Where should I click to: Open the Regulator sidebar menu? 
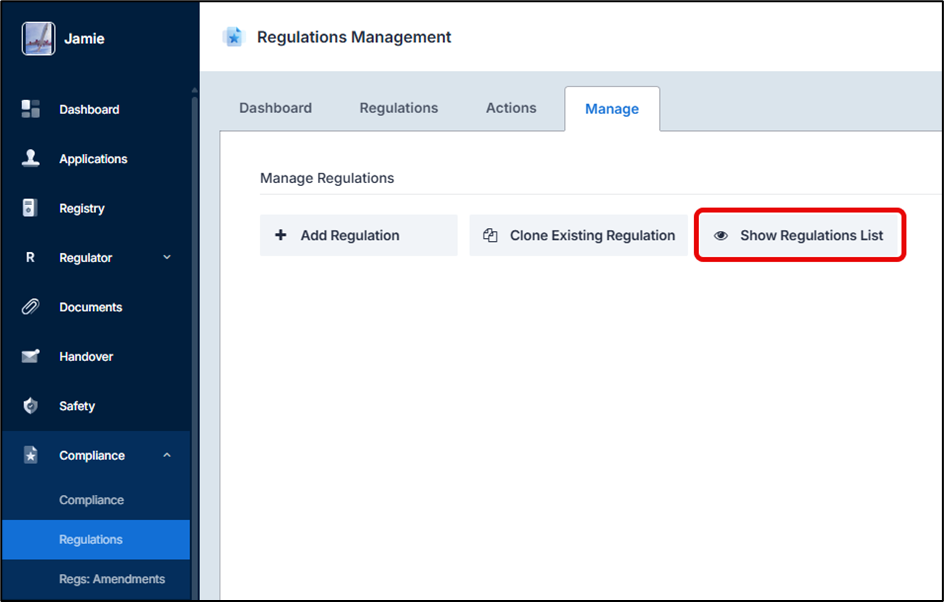[96, 258]
